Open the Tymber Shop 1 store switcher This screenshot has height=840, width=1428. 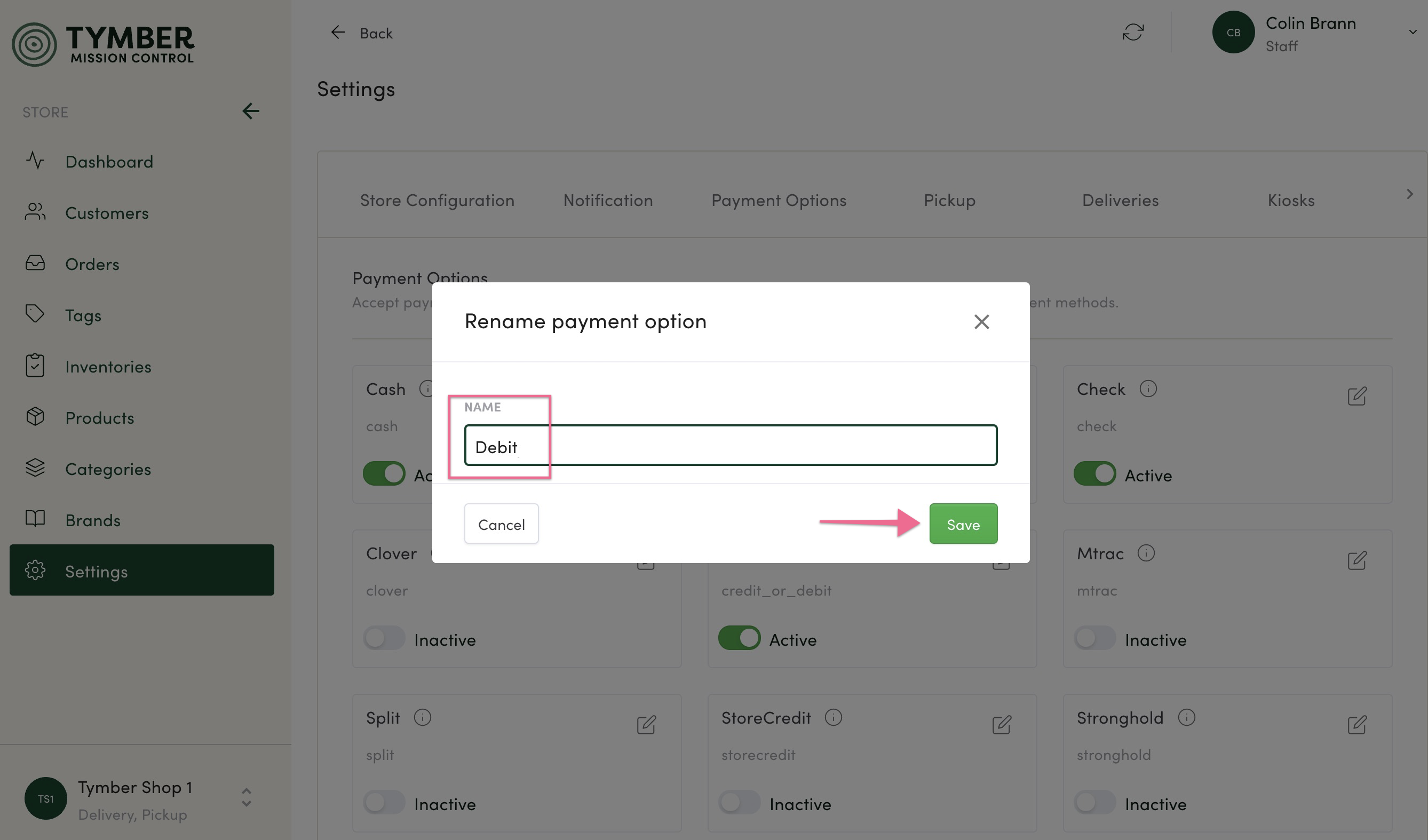tap(246, 797)
